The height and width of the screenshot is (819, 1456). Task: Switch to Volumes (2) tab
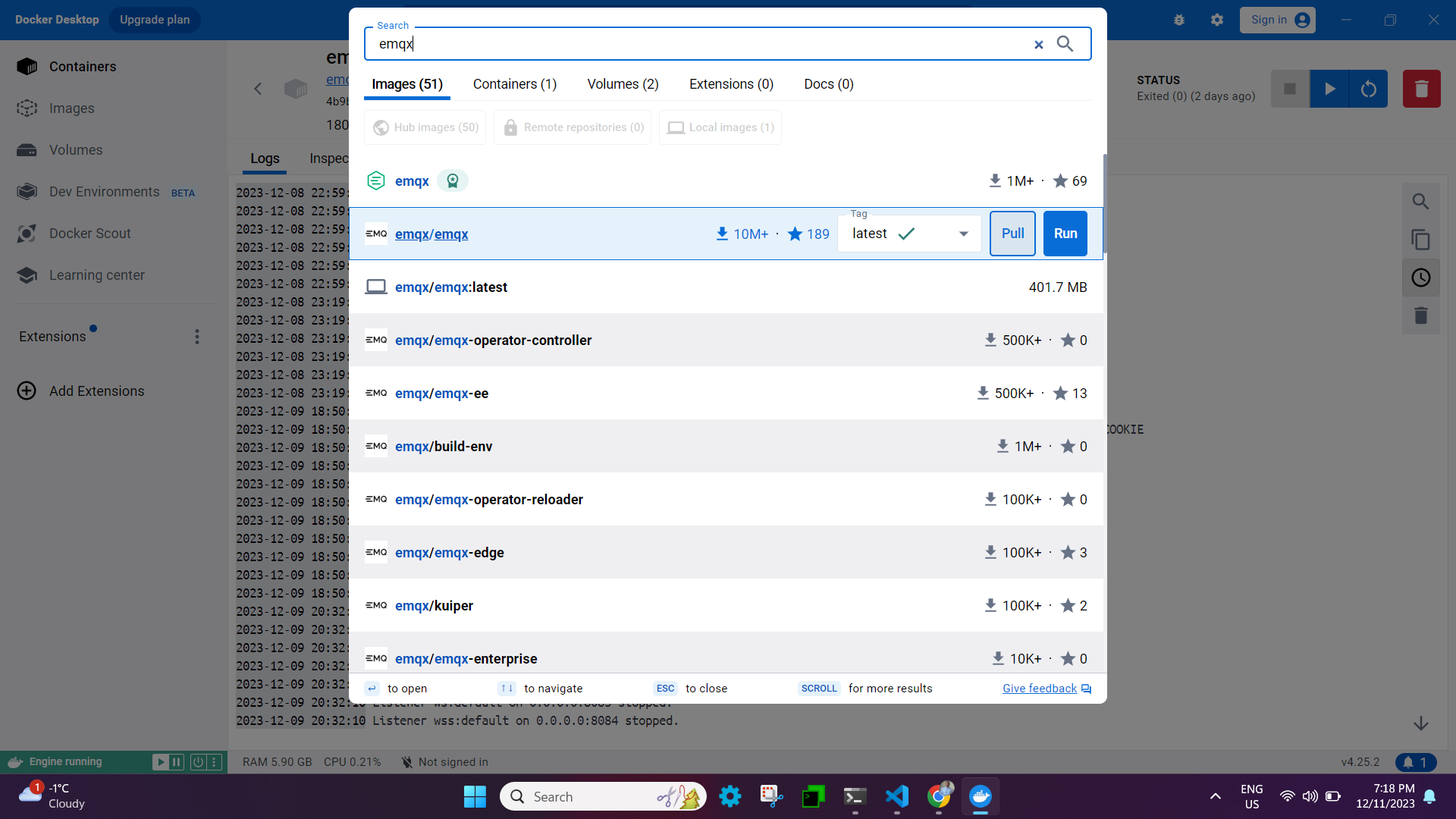(x=623, y=84)
